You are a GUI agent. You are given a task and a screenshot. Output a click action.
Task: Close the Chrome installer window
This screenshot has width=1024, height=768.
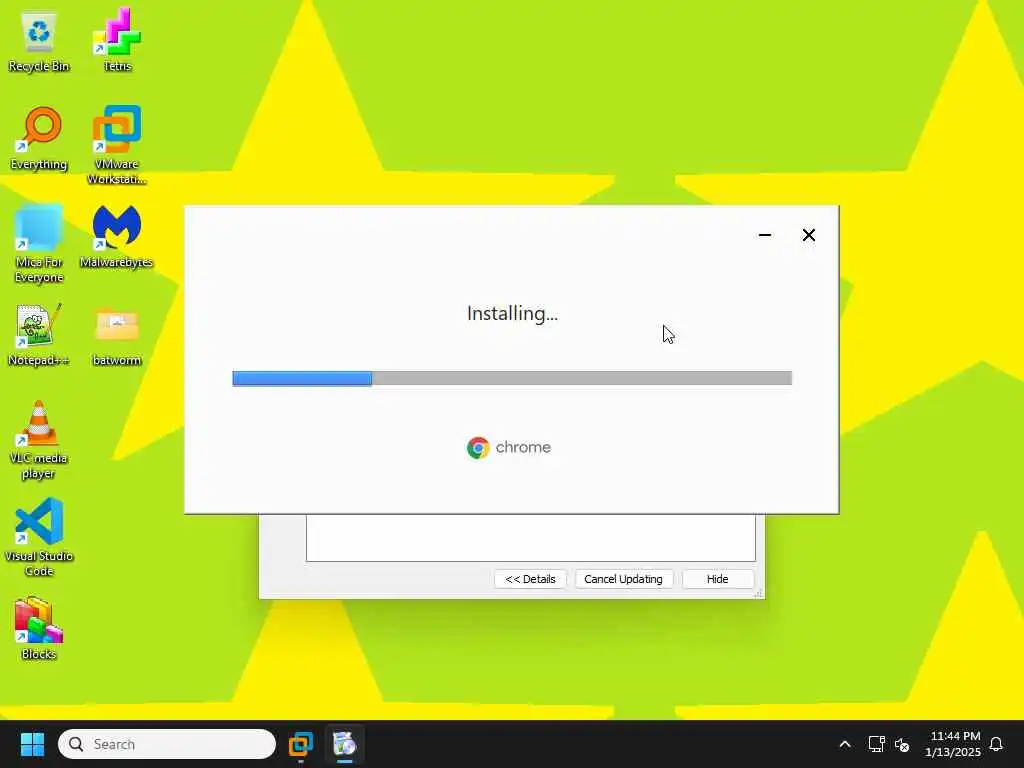click(808, 235)
